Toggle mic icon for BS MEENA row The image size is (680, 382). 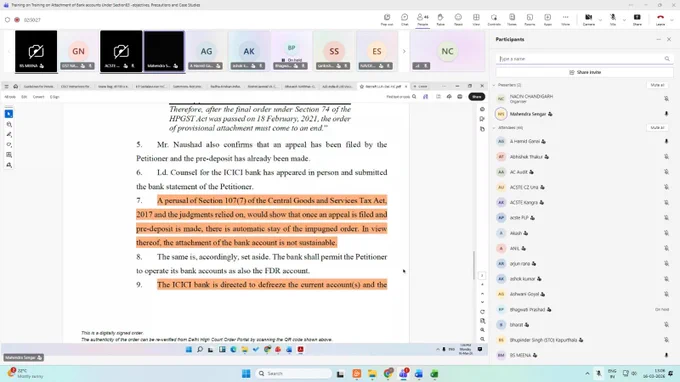pyautogui.click(x=666, y=355)
